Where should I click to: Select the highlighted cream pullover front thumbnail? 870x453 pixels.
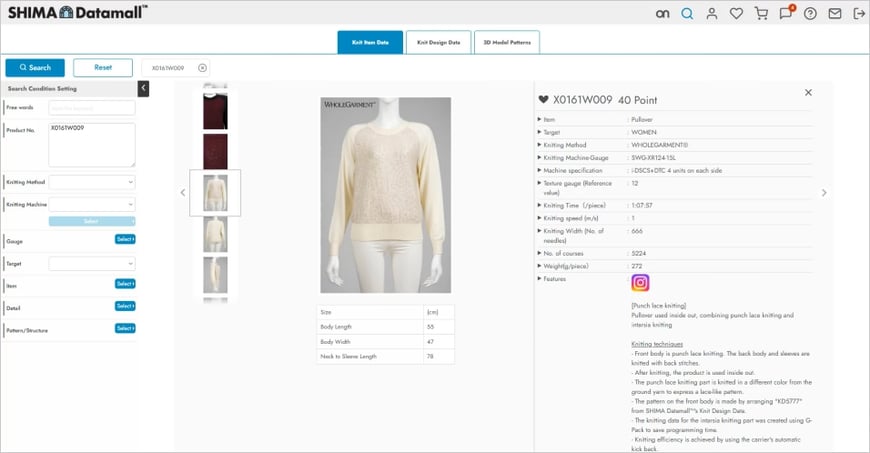[215, 193]
